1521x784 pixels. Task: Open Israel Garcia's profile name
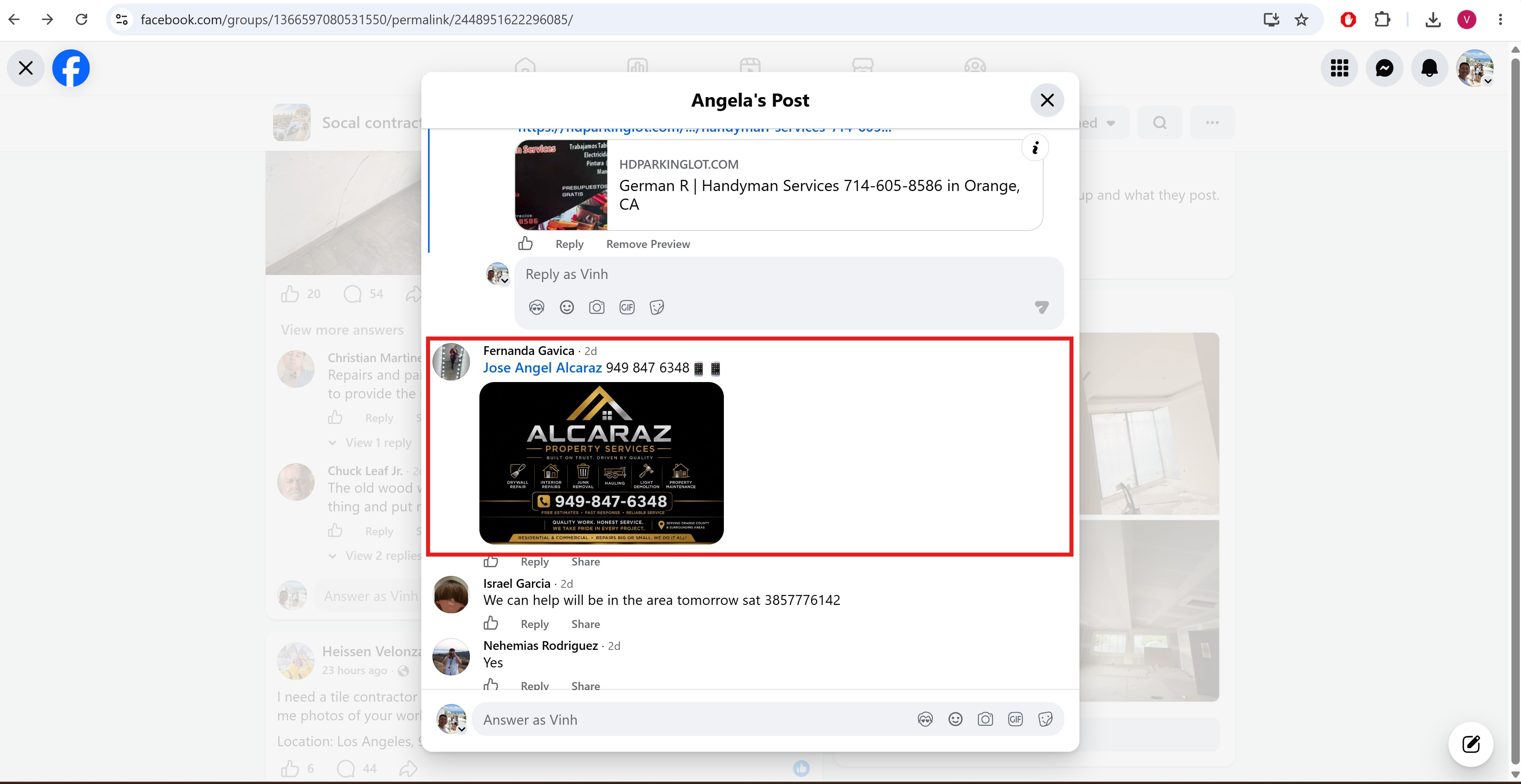[x=517, y=583]
